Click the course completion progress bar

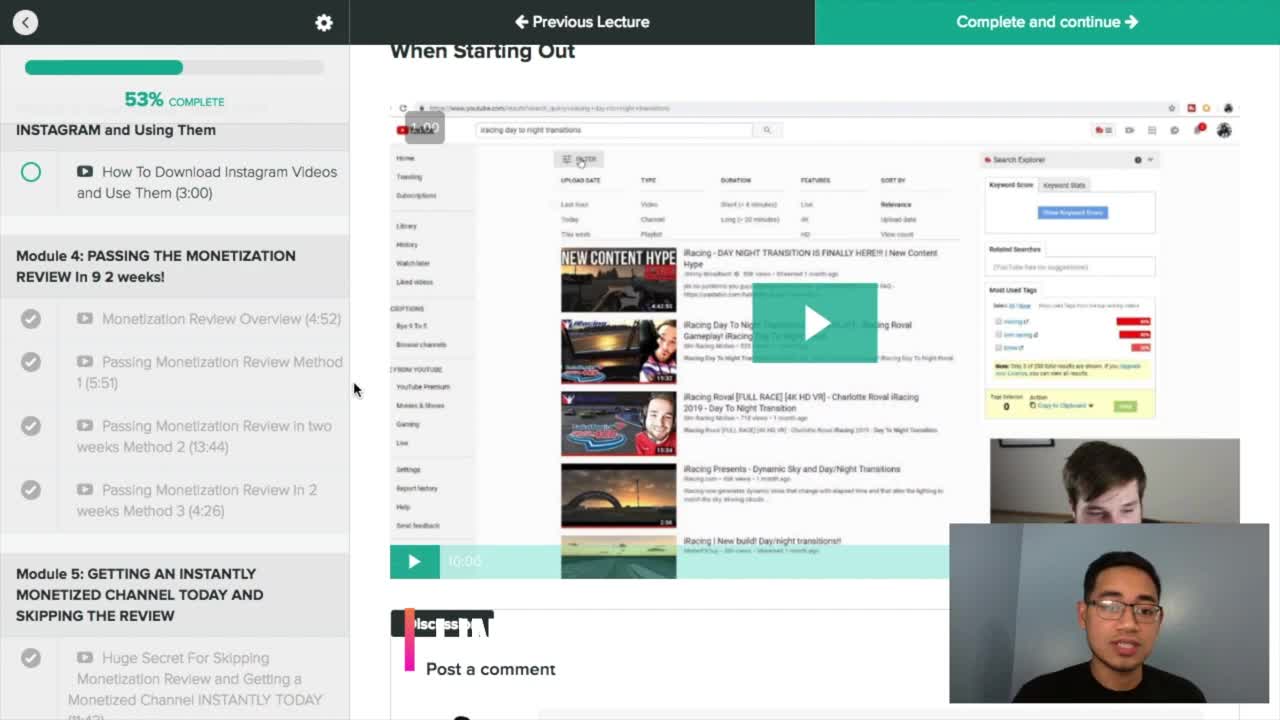click(x=174, y=67)
